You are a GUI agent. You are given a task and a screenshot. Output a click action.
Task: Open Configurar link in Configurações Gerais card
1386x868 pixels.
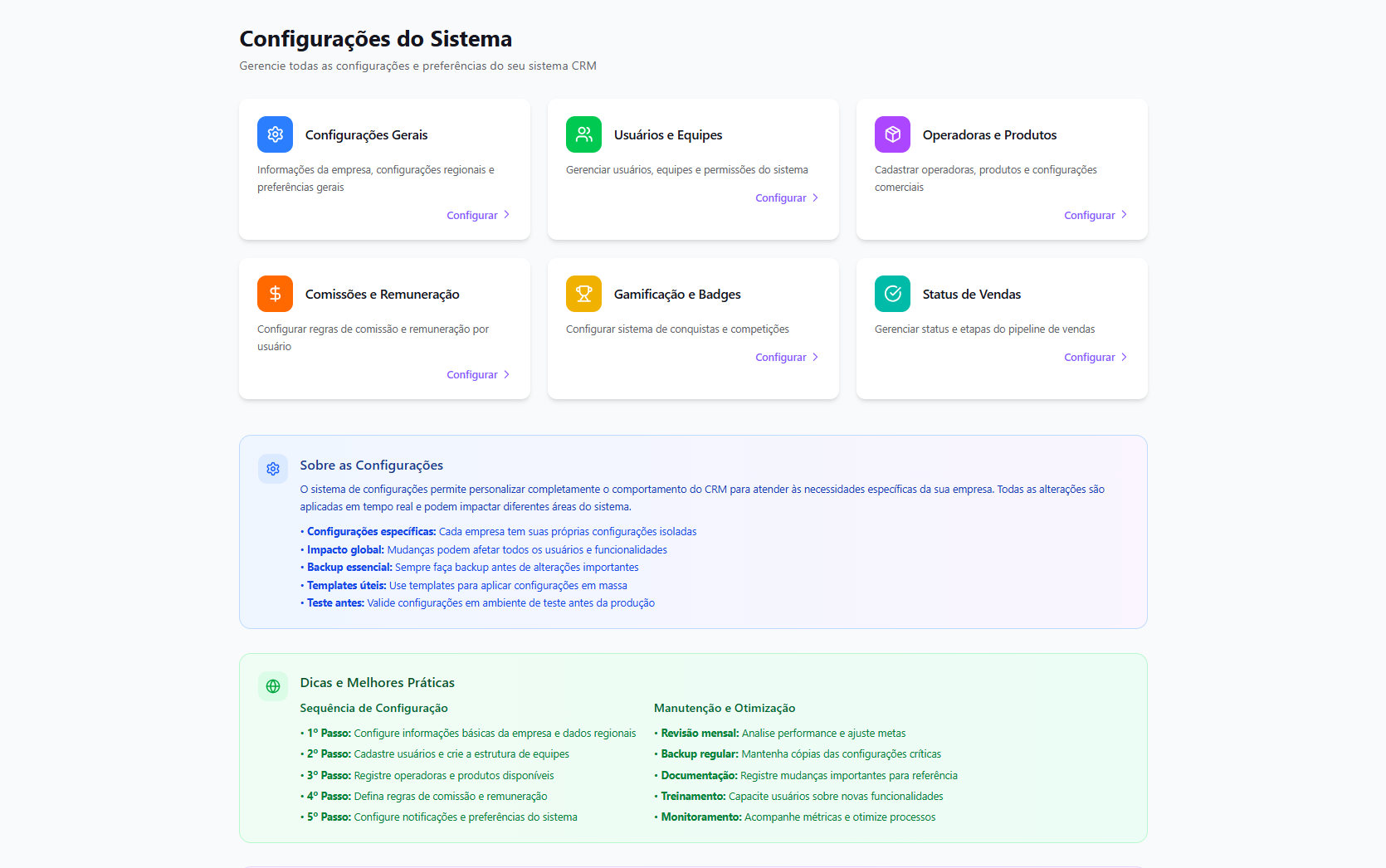[x=472, y=215]
